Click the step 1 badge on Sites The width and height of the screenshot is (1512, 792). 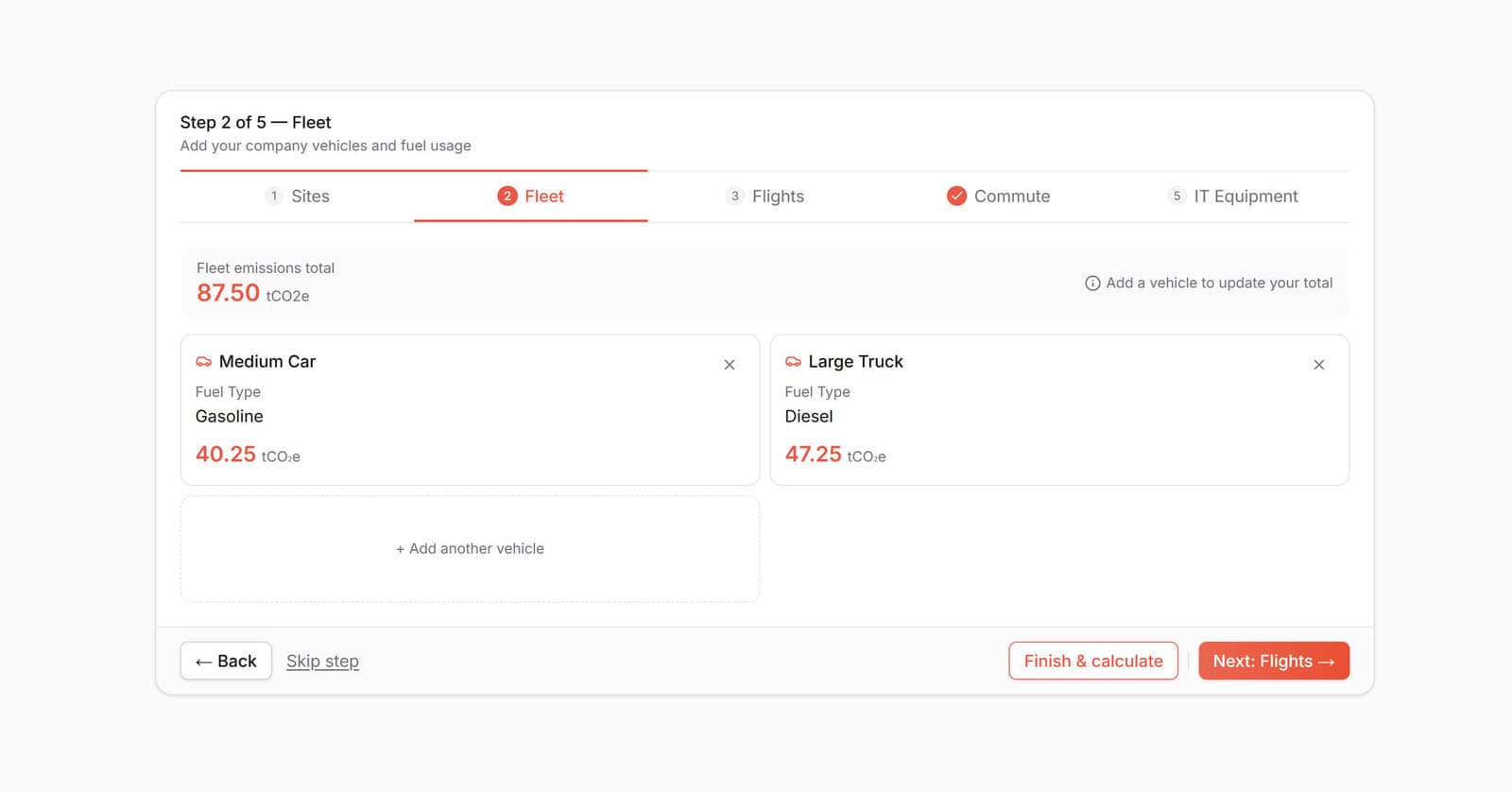(274, 196)
